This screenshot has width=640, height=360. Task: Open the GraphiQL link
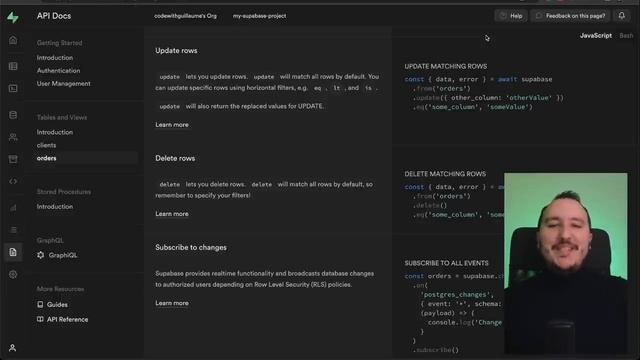63,255
